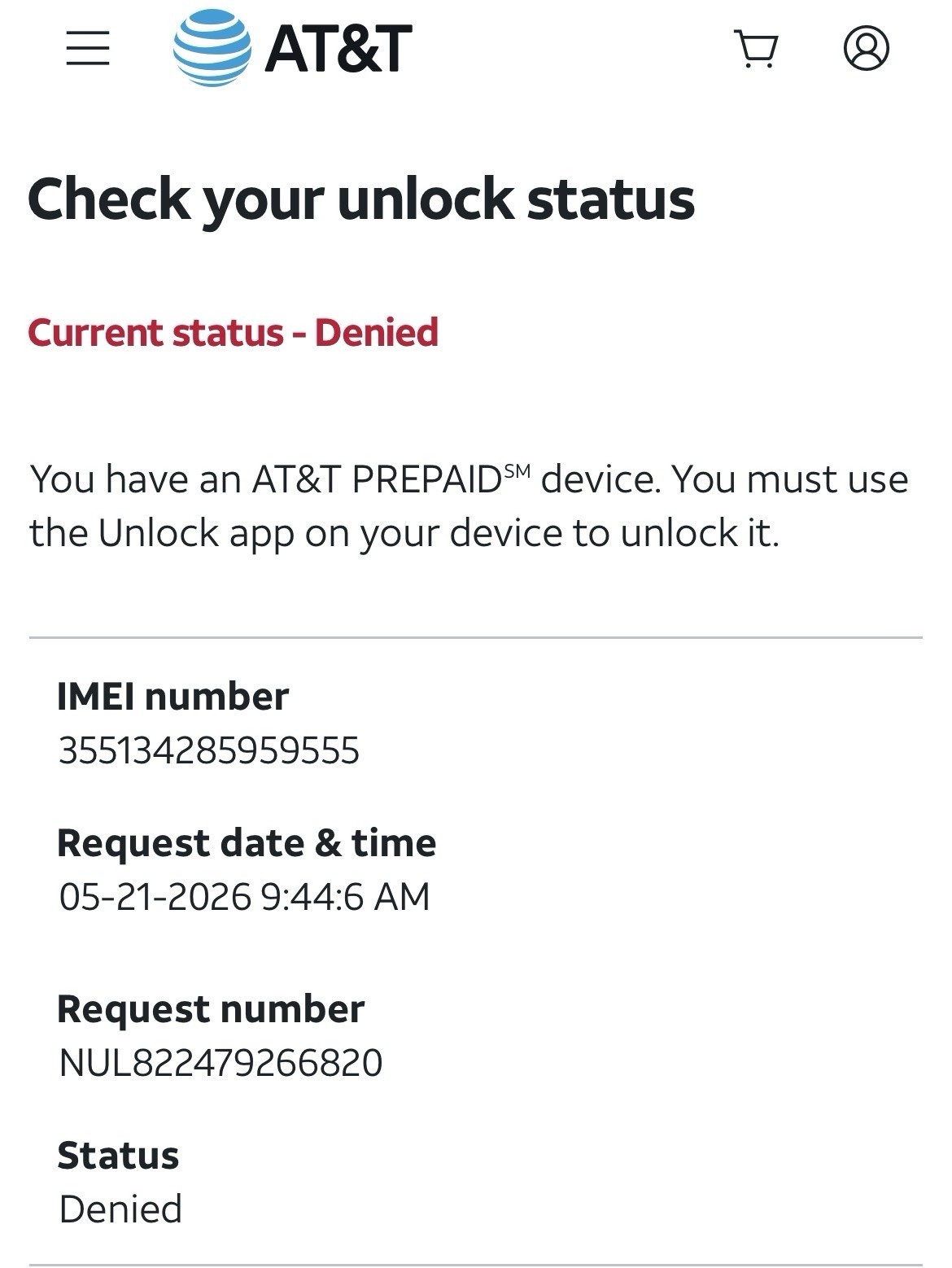Click the divider line above IMEI number
The height and width of the screenshot is (1268, 952).
(x=476, y=637)
